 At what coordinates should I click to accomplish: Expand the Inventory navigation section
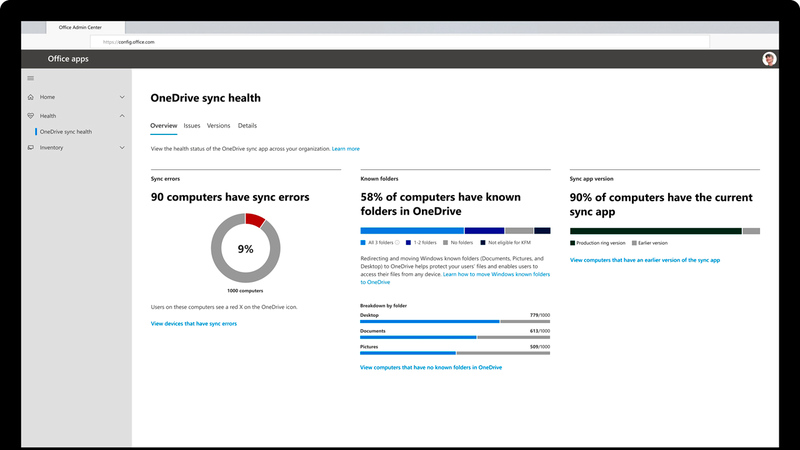(122, 148)
